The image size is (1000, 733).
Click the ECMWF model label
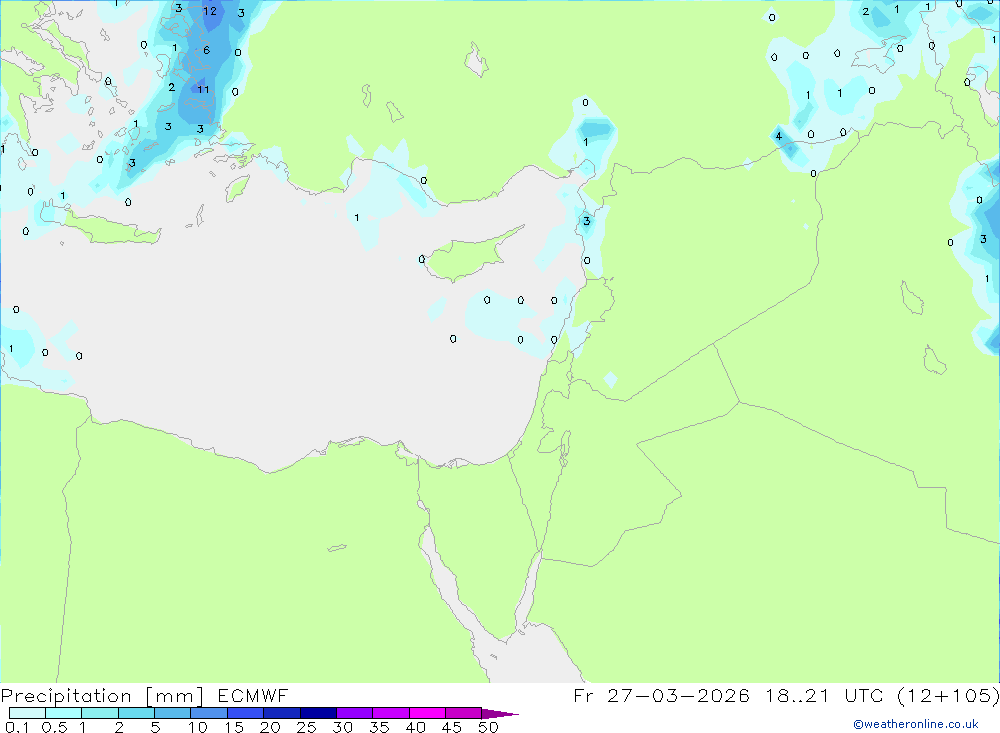[253, 695]
